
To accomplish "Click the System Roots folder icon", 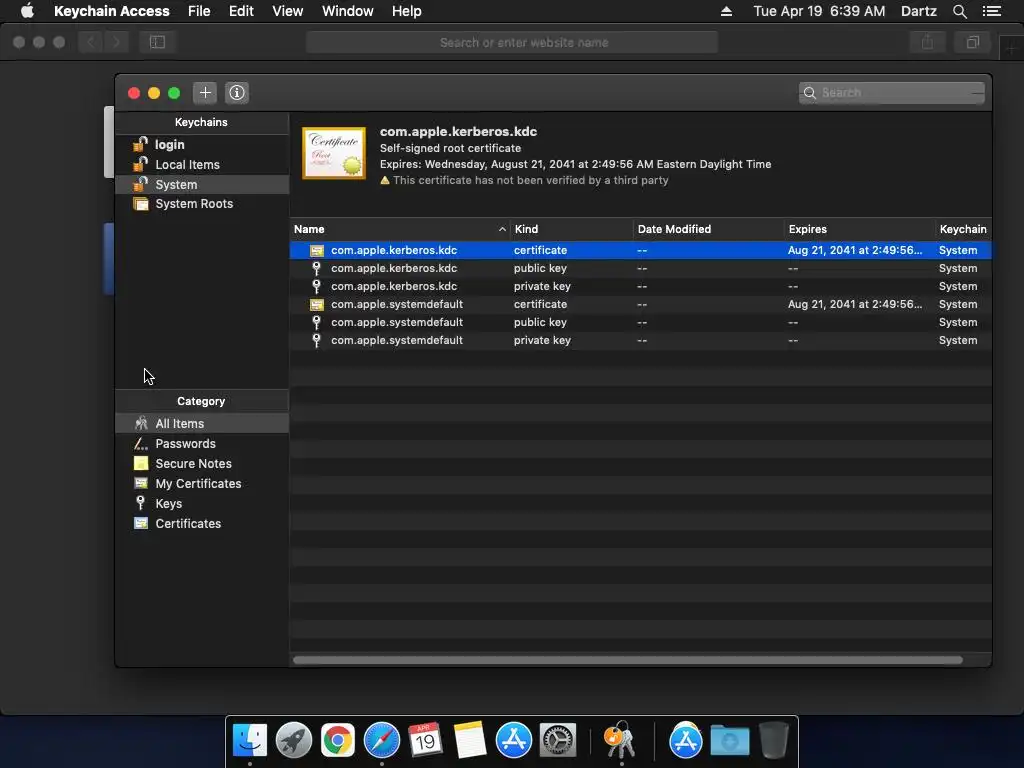I will click(140, 204).
